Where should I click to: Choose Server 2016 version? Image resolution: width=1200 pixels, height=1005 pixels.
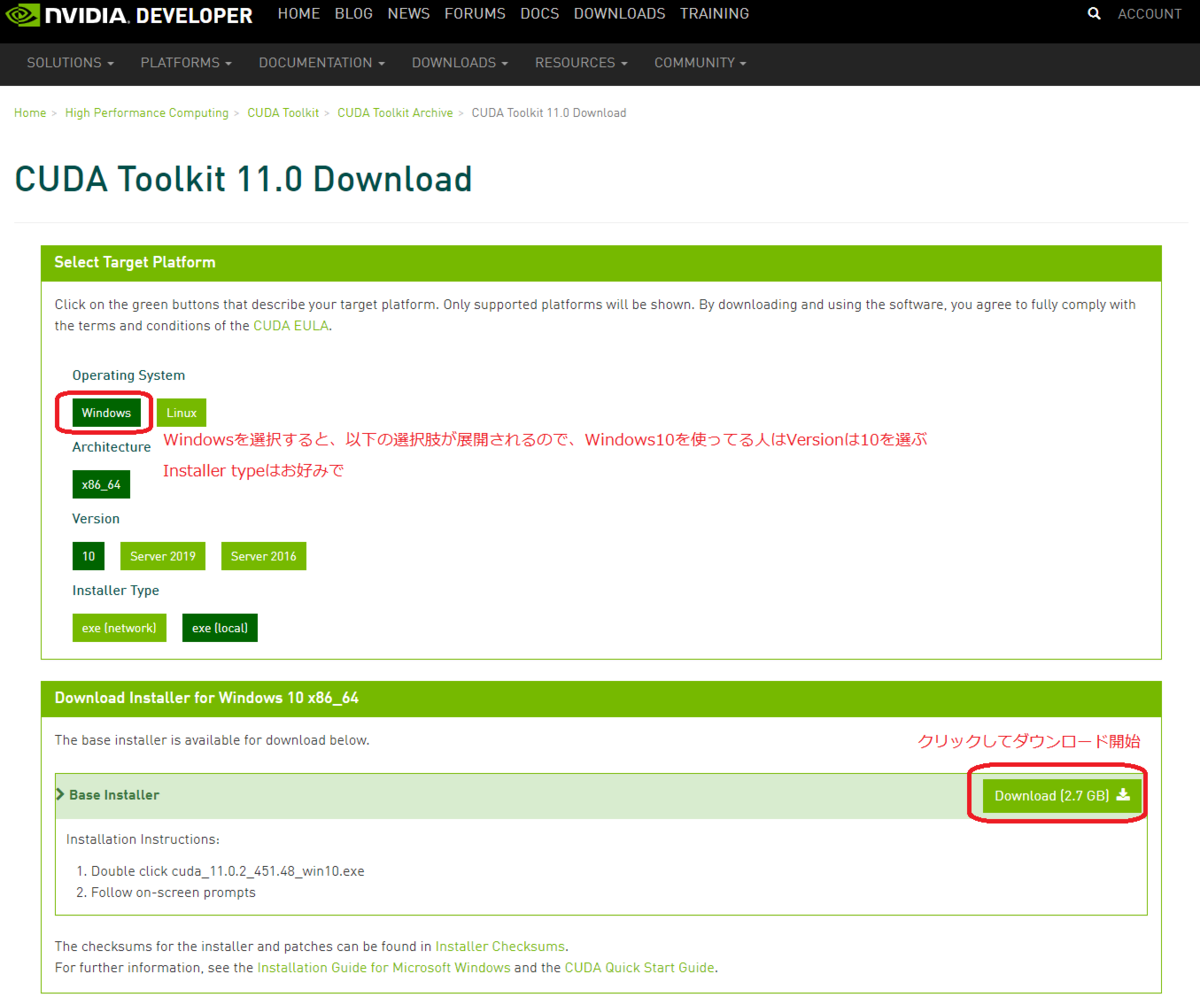click(x=264, y=556)
